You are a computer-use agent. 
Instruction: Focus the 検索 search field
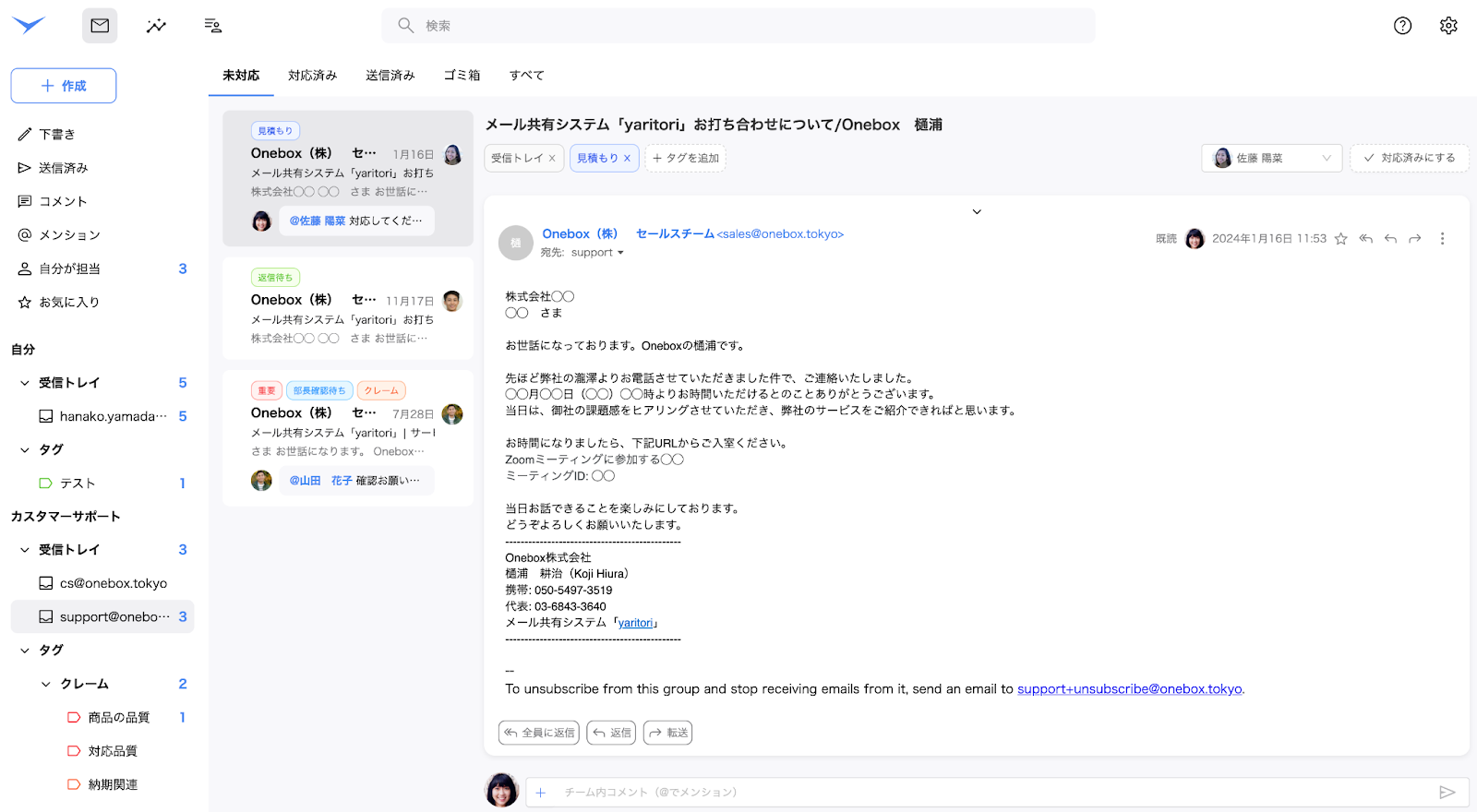(738, 26)
